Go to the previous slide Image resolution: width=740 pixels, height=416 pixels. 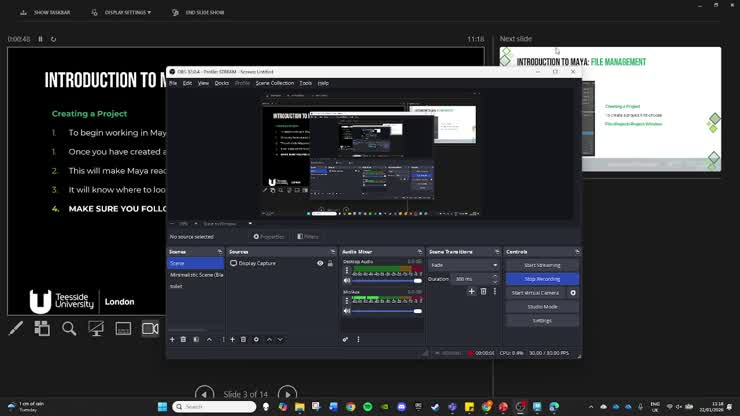coord(204,394)
